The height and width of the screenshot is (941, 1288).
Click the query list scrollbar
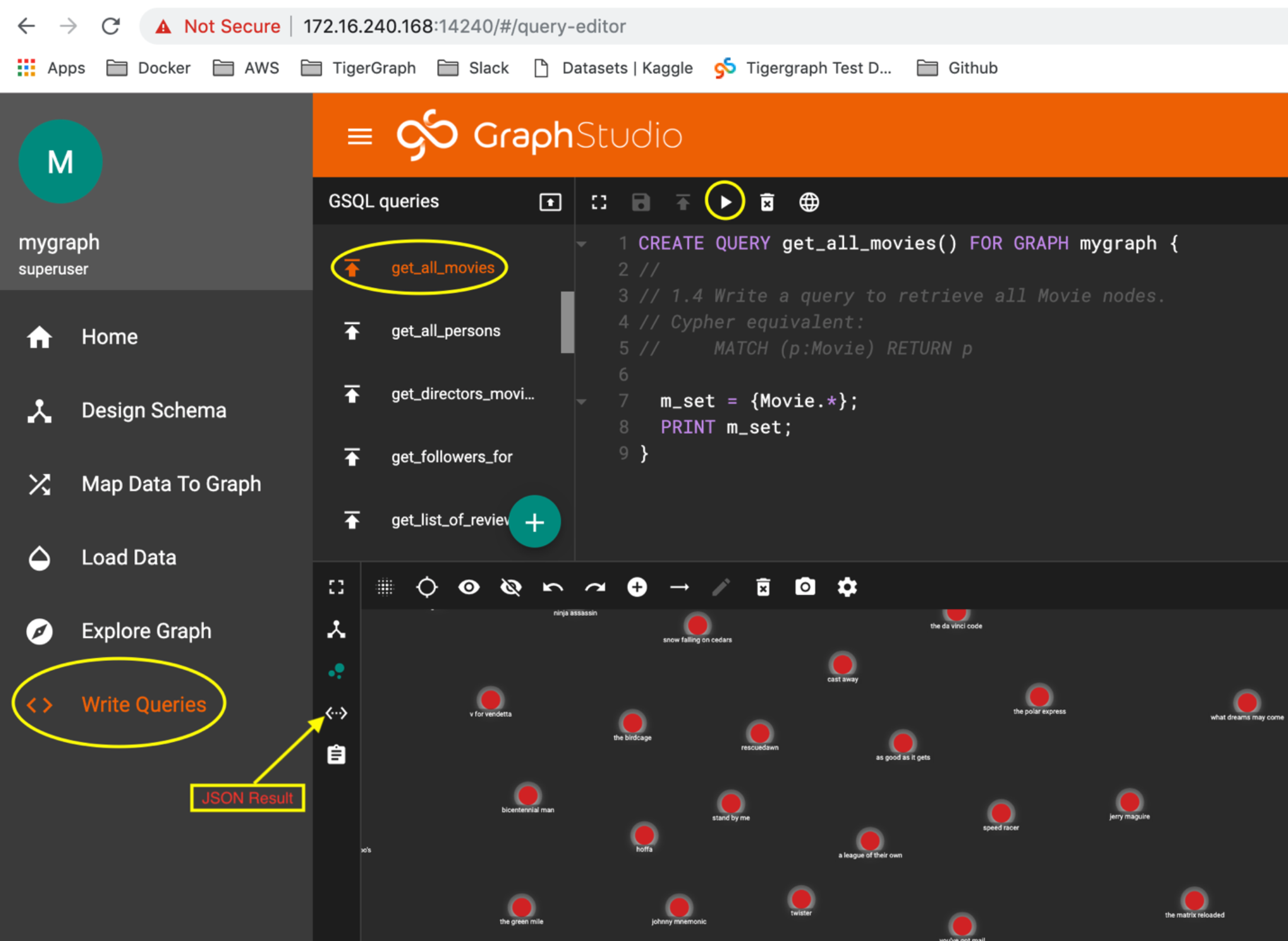(x=567, y=322)
